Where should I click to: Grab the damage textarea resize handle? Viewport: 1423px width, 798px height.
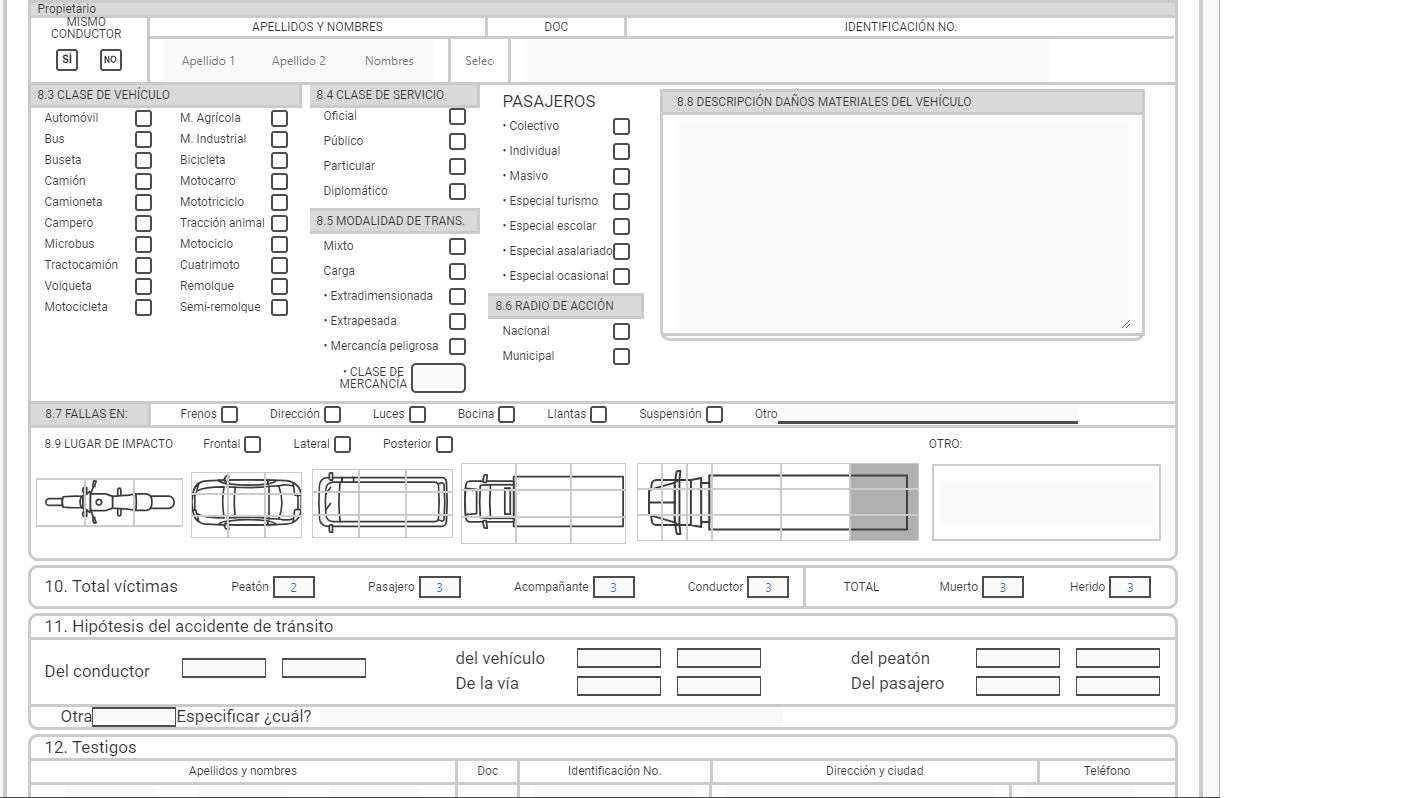click(x=1125, y=324)
